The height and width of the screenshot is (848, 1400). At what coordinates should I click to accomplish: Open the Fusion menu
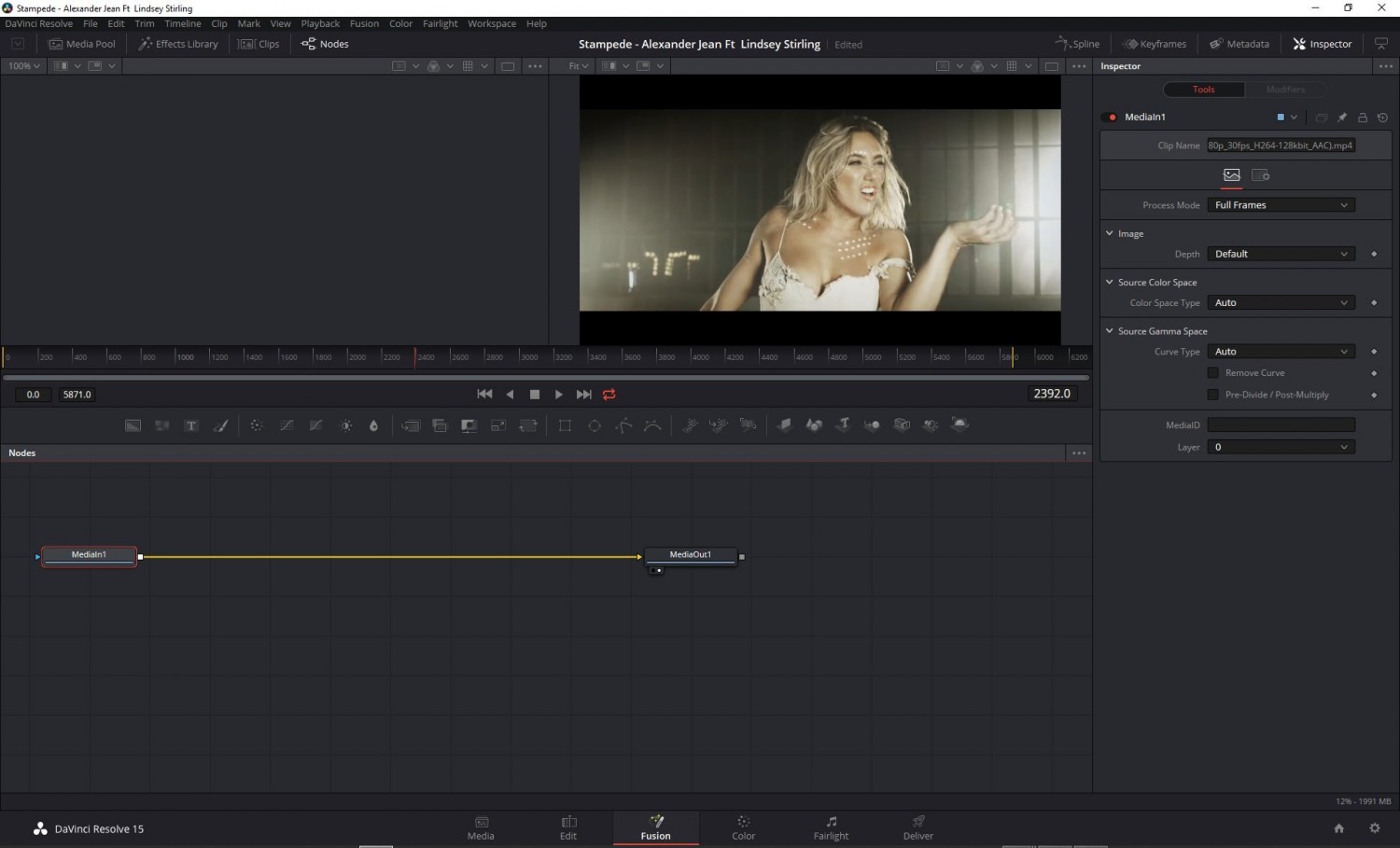click(364, 24)
